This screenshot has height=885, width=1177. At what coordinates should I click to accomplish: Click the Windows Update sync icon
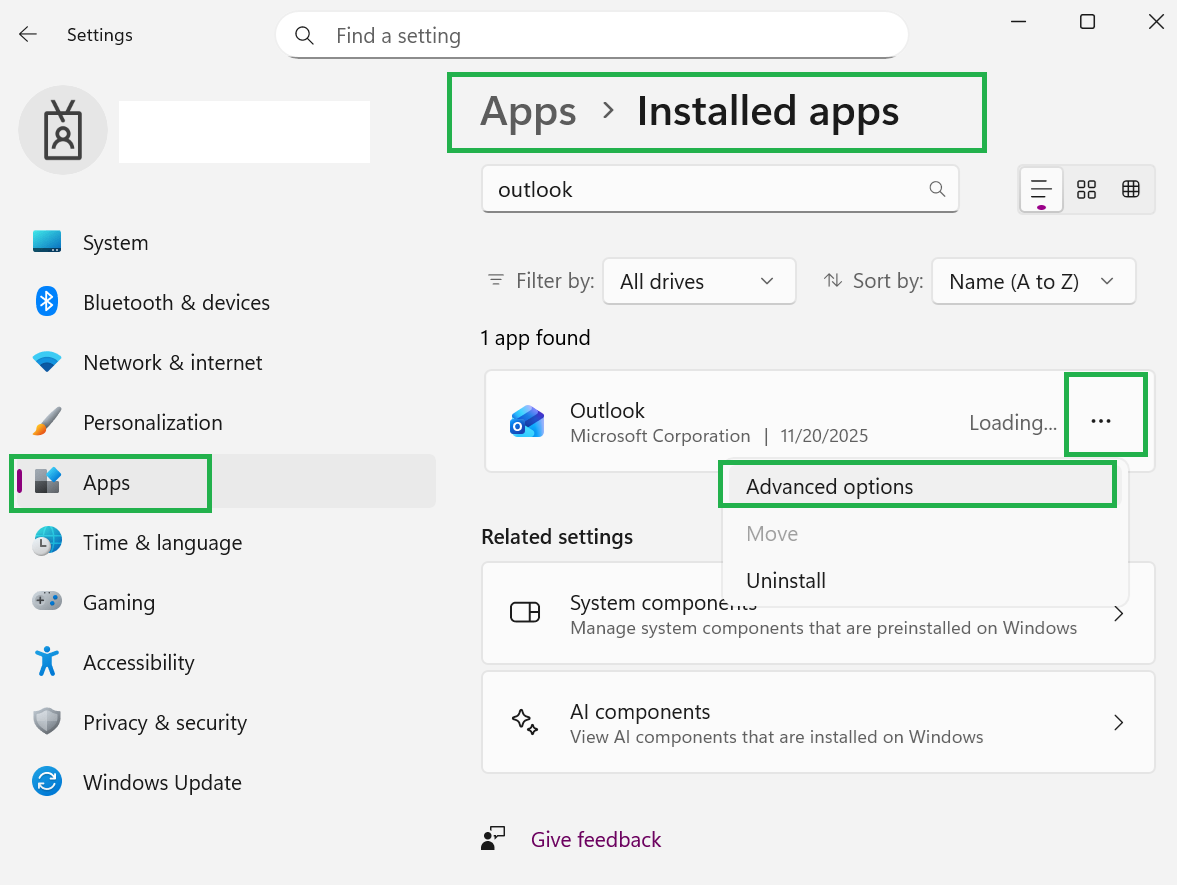(47, 781)
